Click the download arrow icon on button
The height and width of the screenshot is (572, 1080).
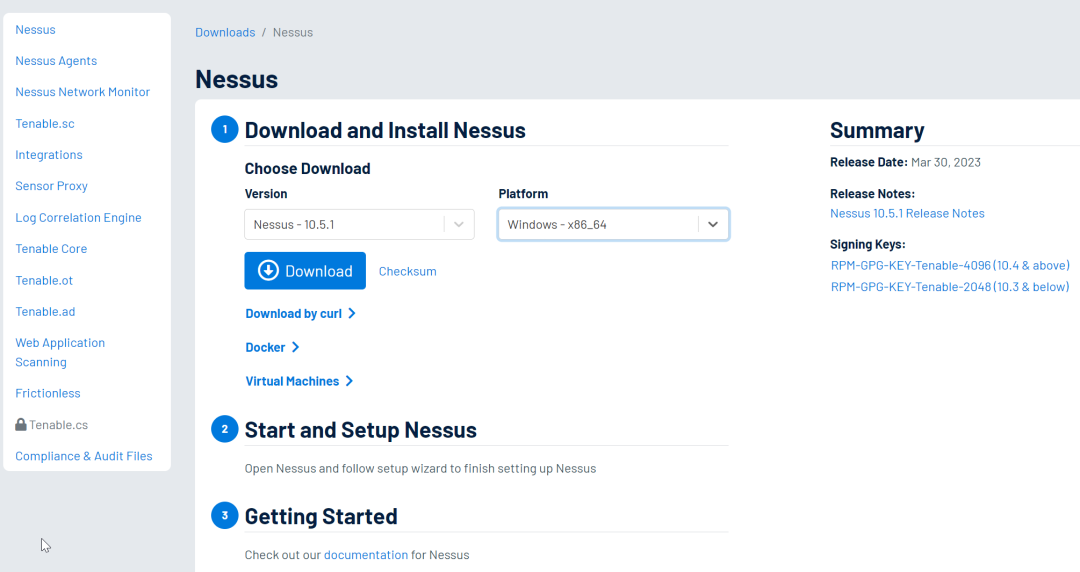269,271
